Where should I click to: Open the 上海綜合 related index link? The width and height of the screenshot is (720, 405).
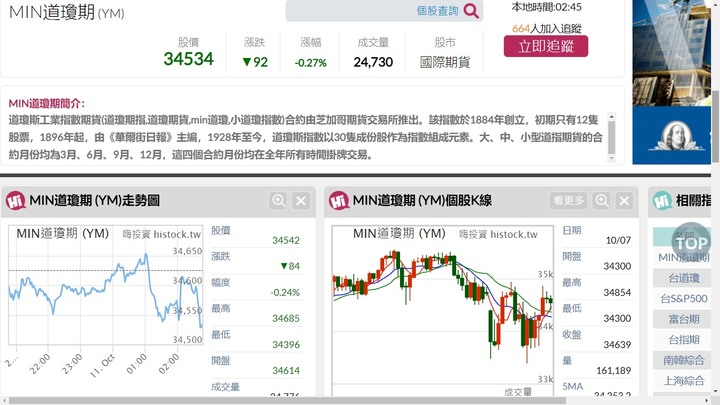click(x=684, y=381)
